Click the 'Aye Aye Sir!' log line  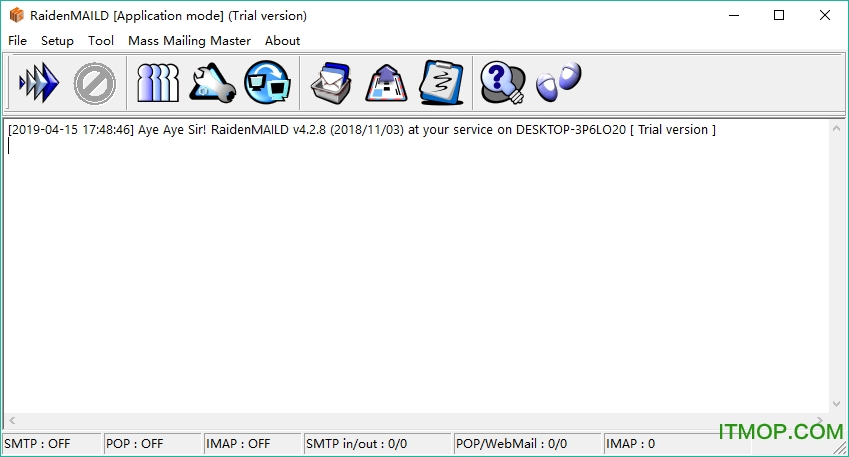point(362,130)
